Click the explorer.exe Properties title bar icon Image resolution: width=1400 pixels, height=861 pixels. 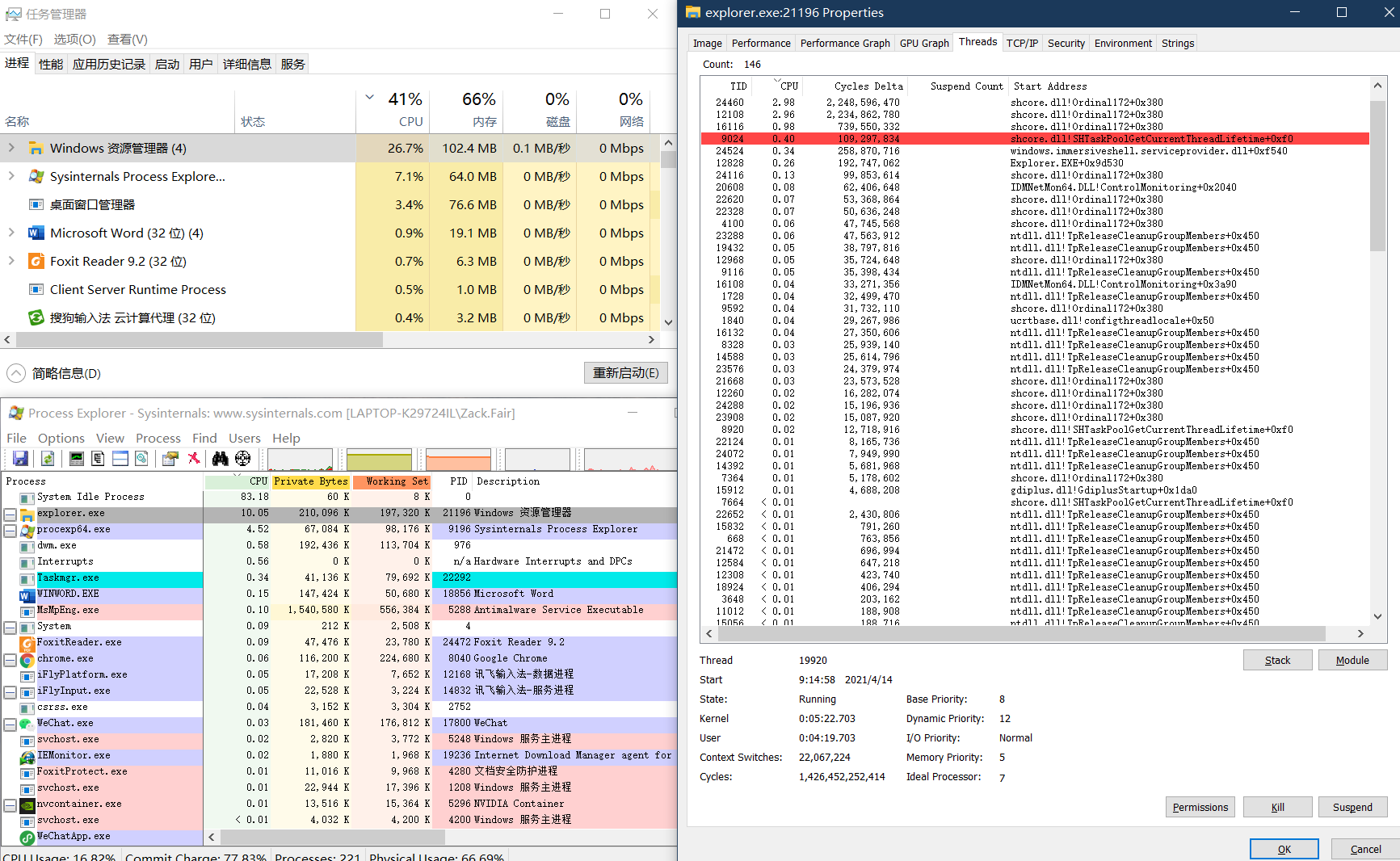693,12
